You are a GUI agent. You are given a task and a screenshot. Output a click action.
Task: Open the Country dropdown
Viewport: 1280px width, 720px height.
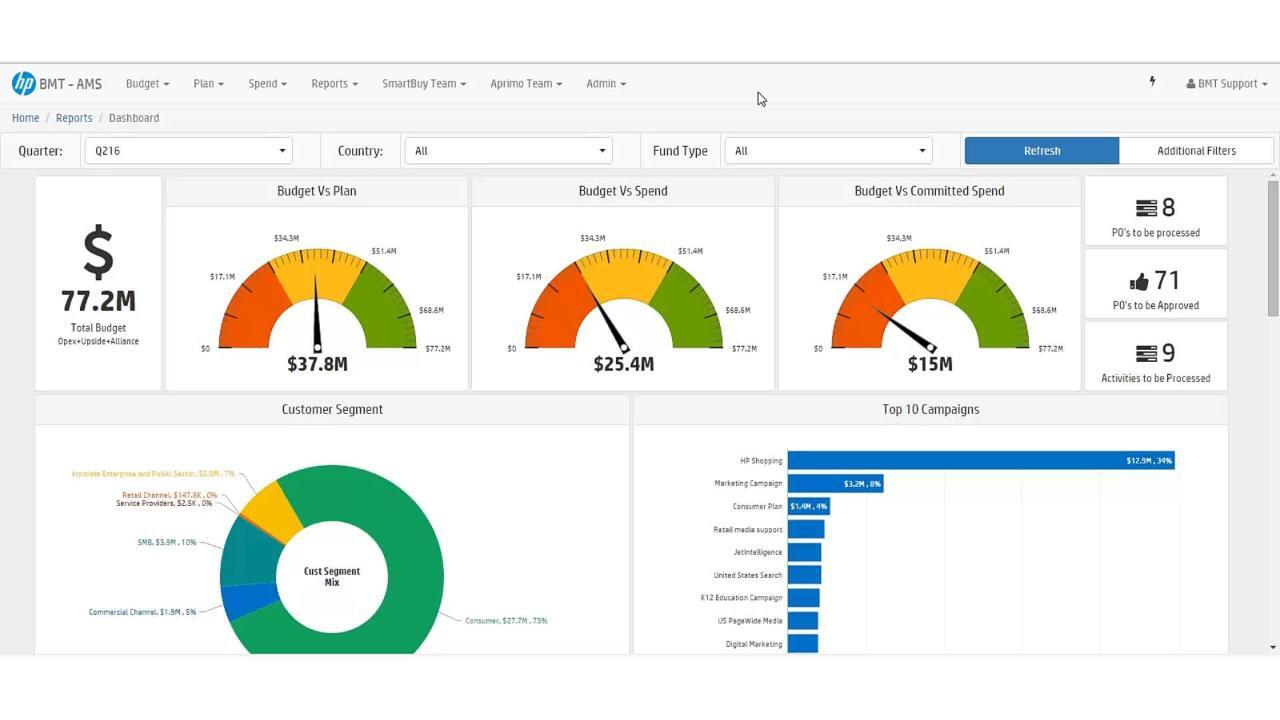tap(508, 151)
